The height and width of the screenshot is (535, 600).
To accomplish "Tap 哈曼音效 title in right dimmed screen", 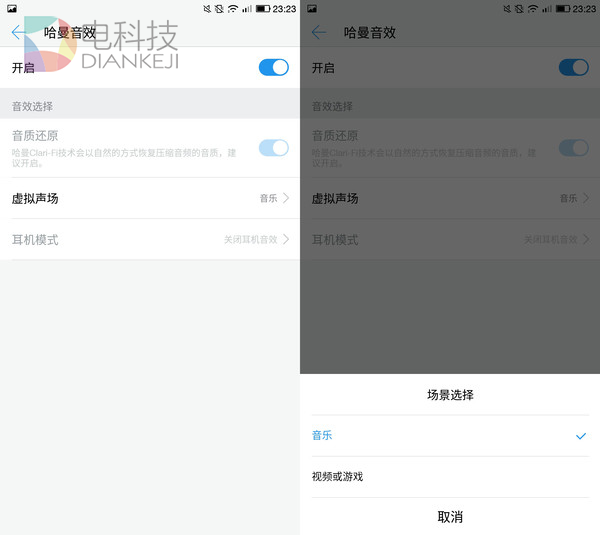I will [x=369, y=33].
